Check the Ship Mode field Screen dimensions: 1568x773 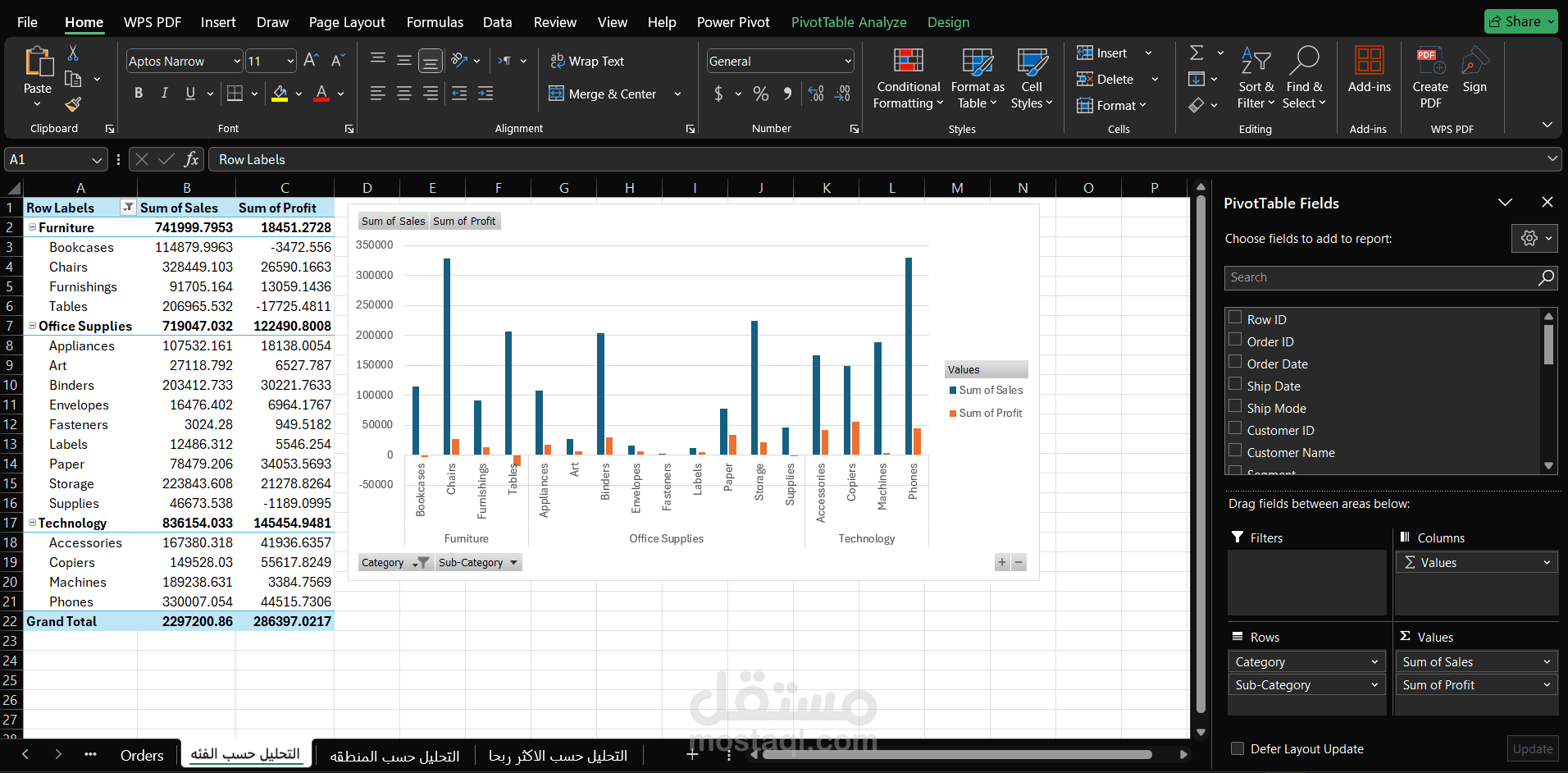pos(1235,406)
